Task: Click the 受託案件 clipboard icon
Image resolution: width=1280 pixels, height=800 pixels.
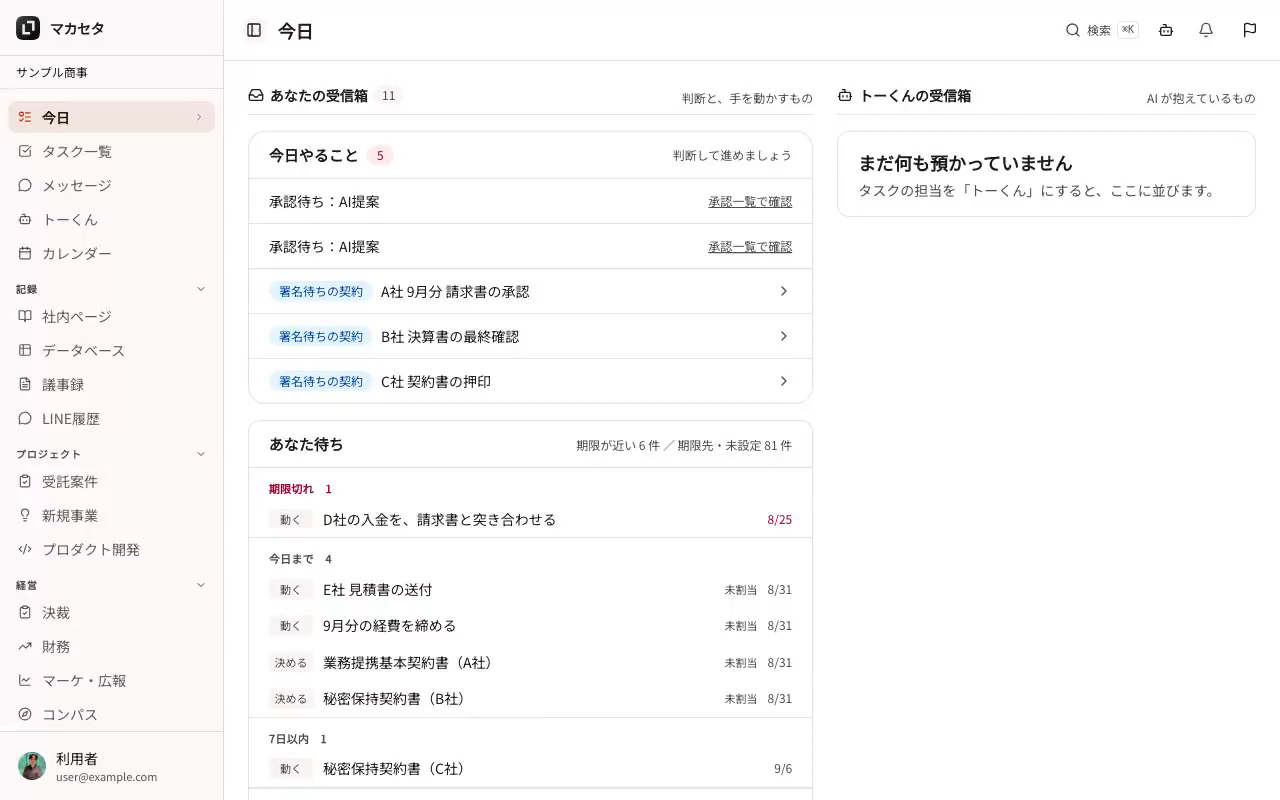Action: pyautogui.click(x=25, y=481)
